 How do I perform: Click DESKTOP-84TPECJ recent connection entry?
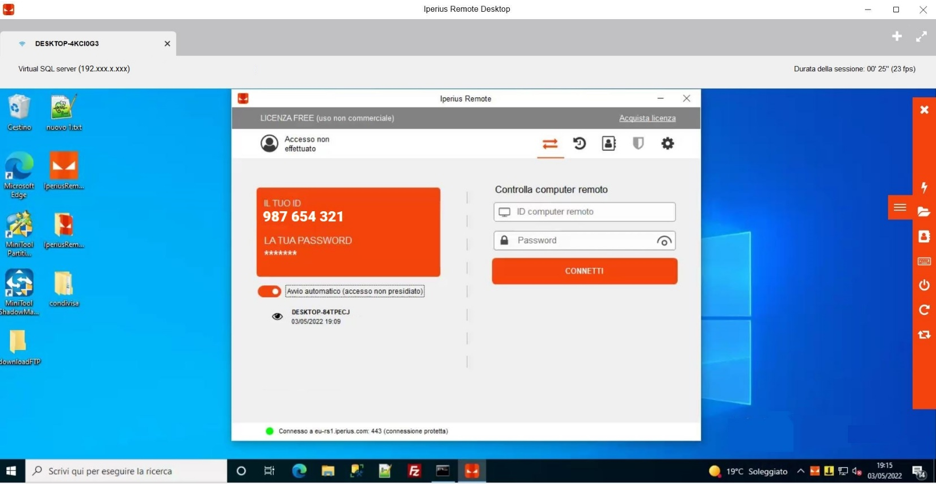[x=320, y=316]
